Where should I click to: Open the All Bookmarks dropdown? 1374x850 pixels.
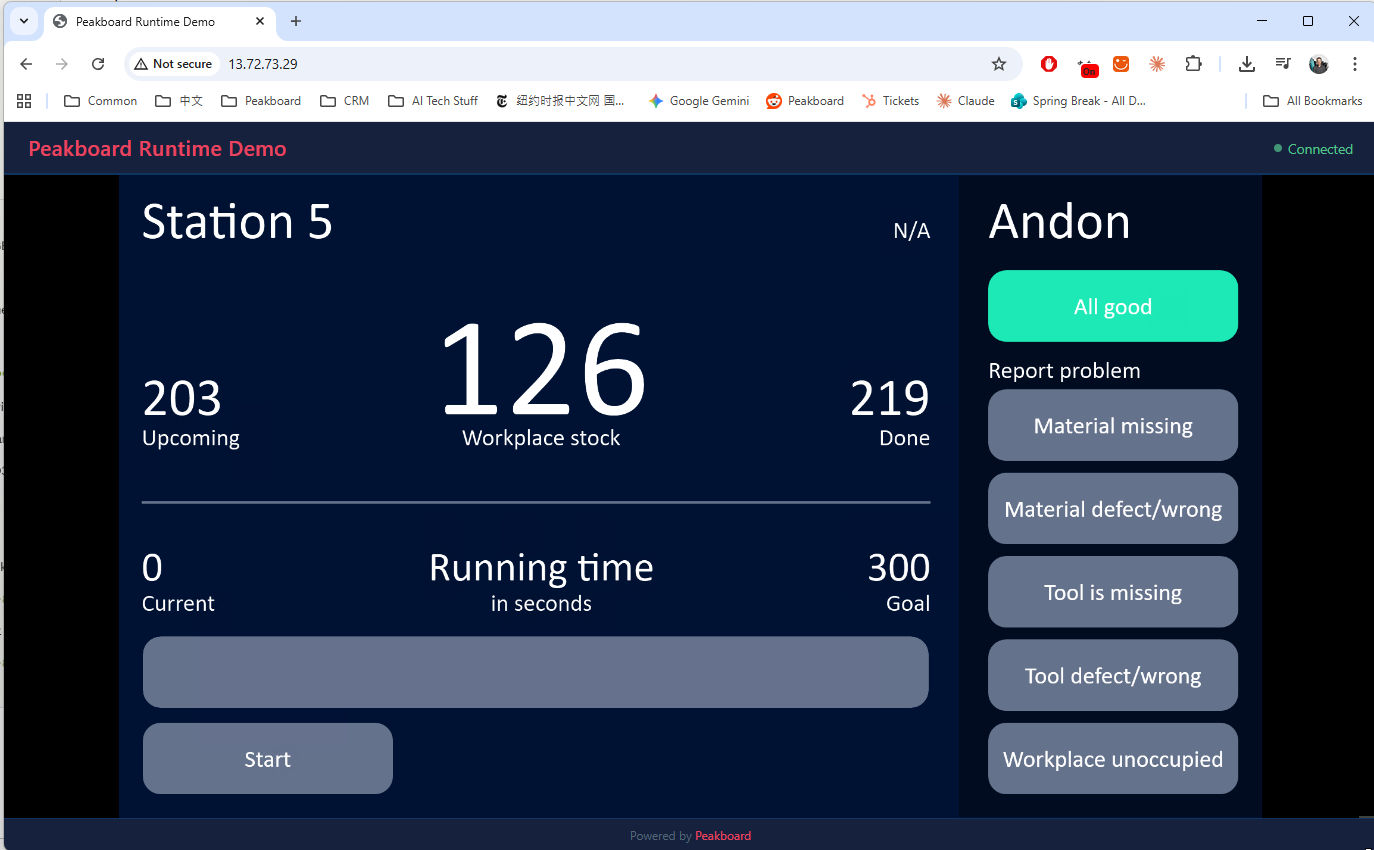[1311, 100]
